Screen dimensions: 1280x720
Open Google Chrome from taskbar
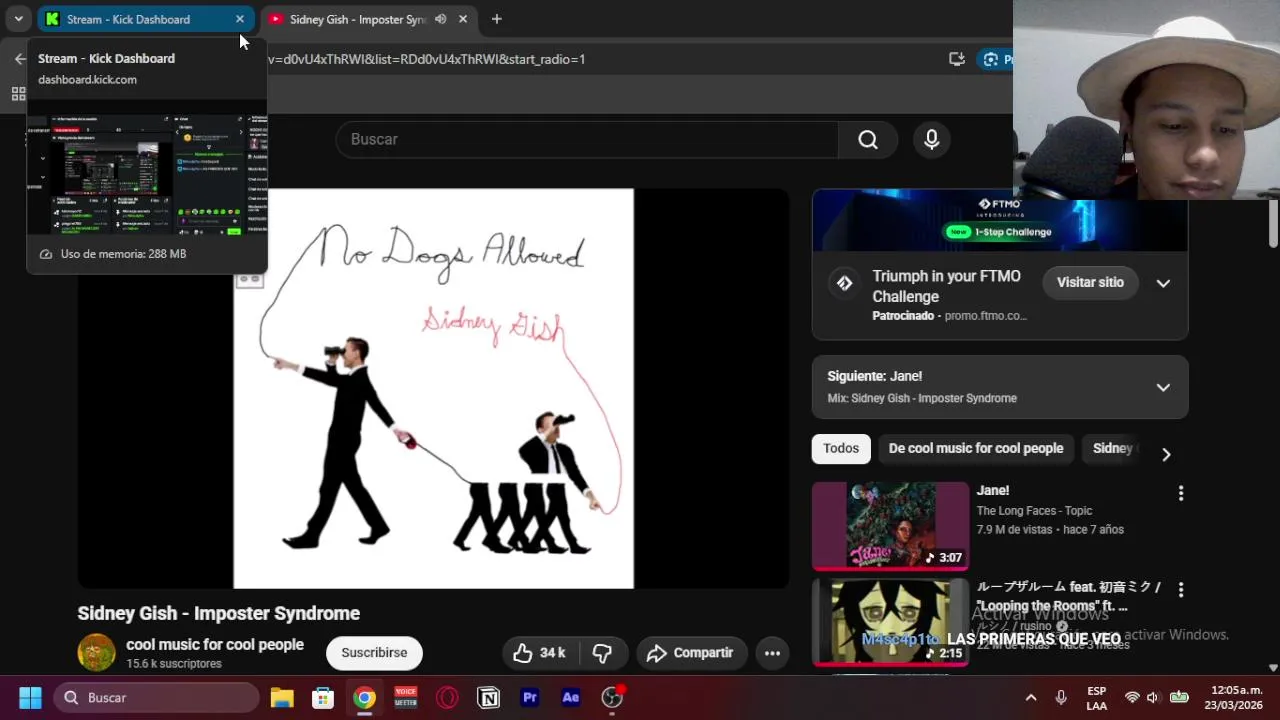pos(364,698)
